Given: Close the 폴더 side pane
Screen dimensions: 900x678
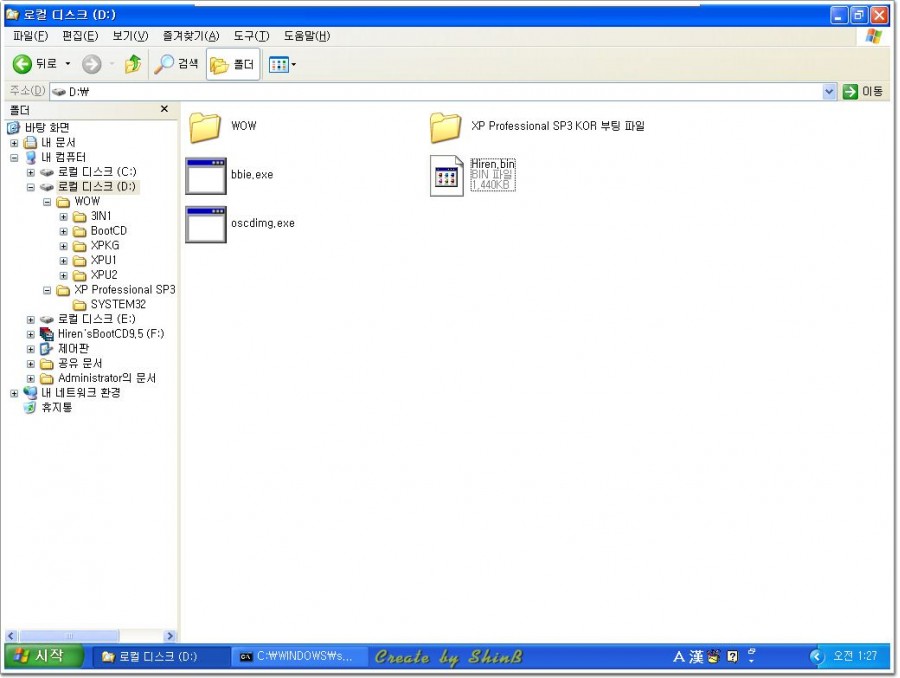Looking at the screenshot, I should tap(164, 109).
